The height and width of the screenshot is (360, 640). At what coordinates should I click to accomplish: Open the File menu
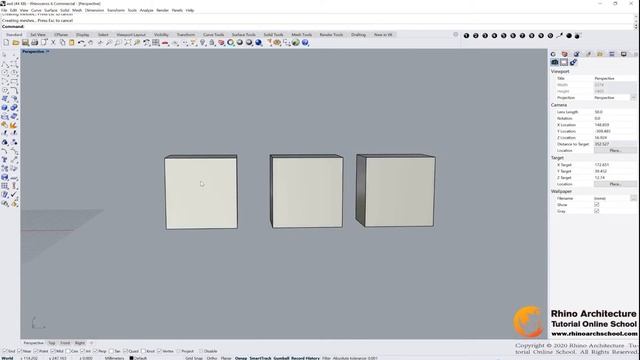coord(4,10)
